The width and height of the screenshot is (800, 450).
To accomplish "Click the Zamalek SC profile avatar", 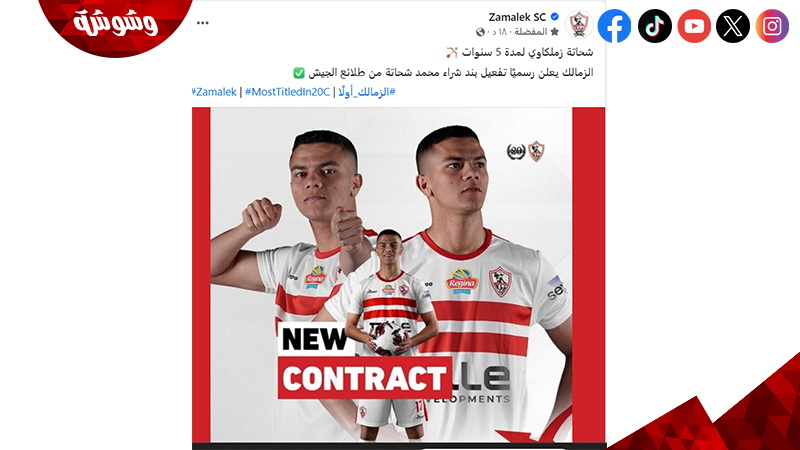I will click(579, 24).
